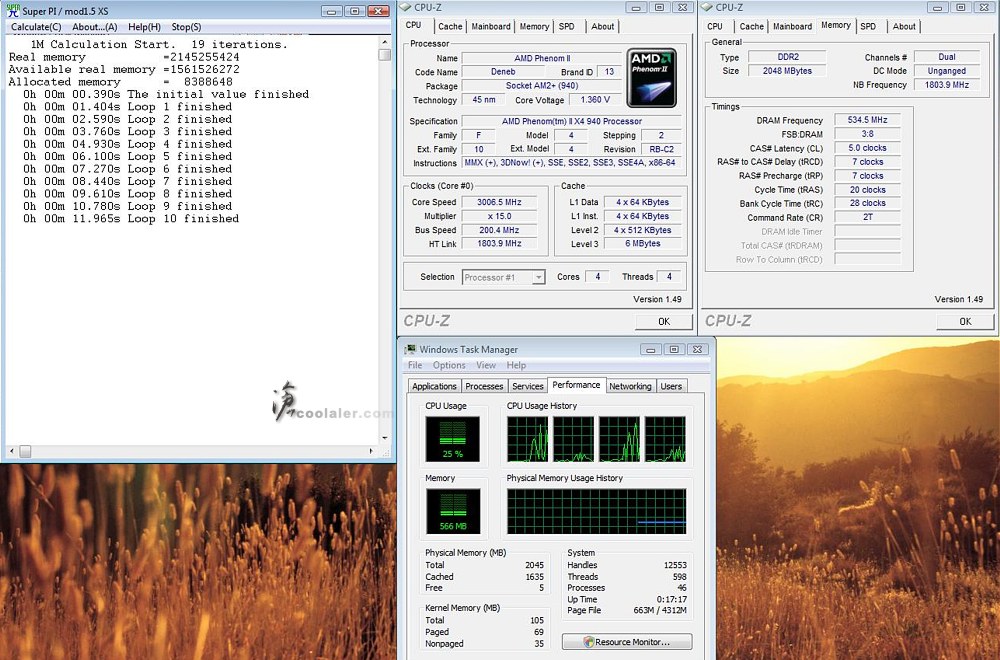Click the memory Size value 2048 MBytes

(x=788, y=71)
